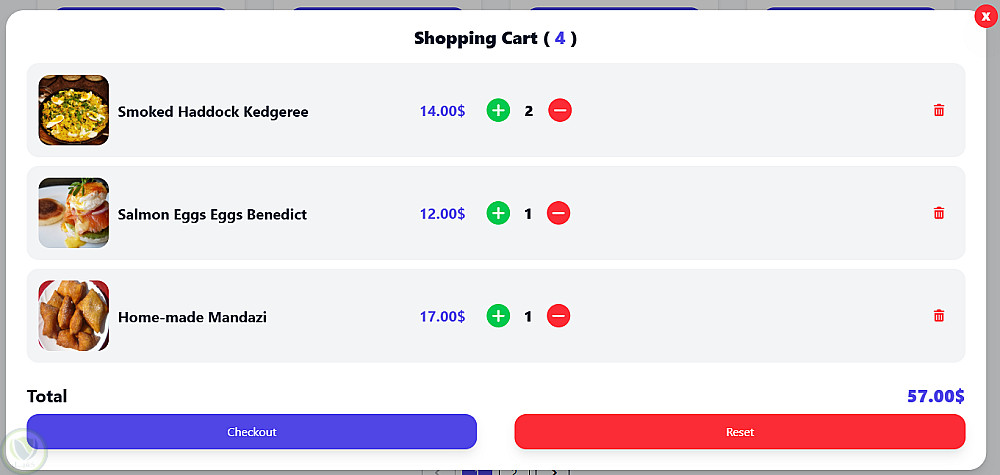Viewport: 1000px width, 475px height.
Task: Click the Salmon Eggs Benedict image
Action: tap(74, 213)
